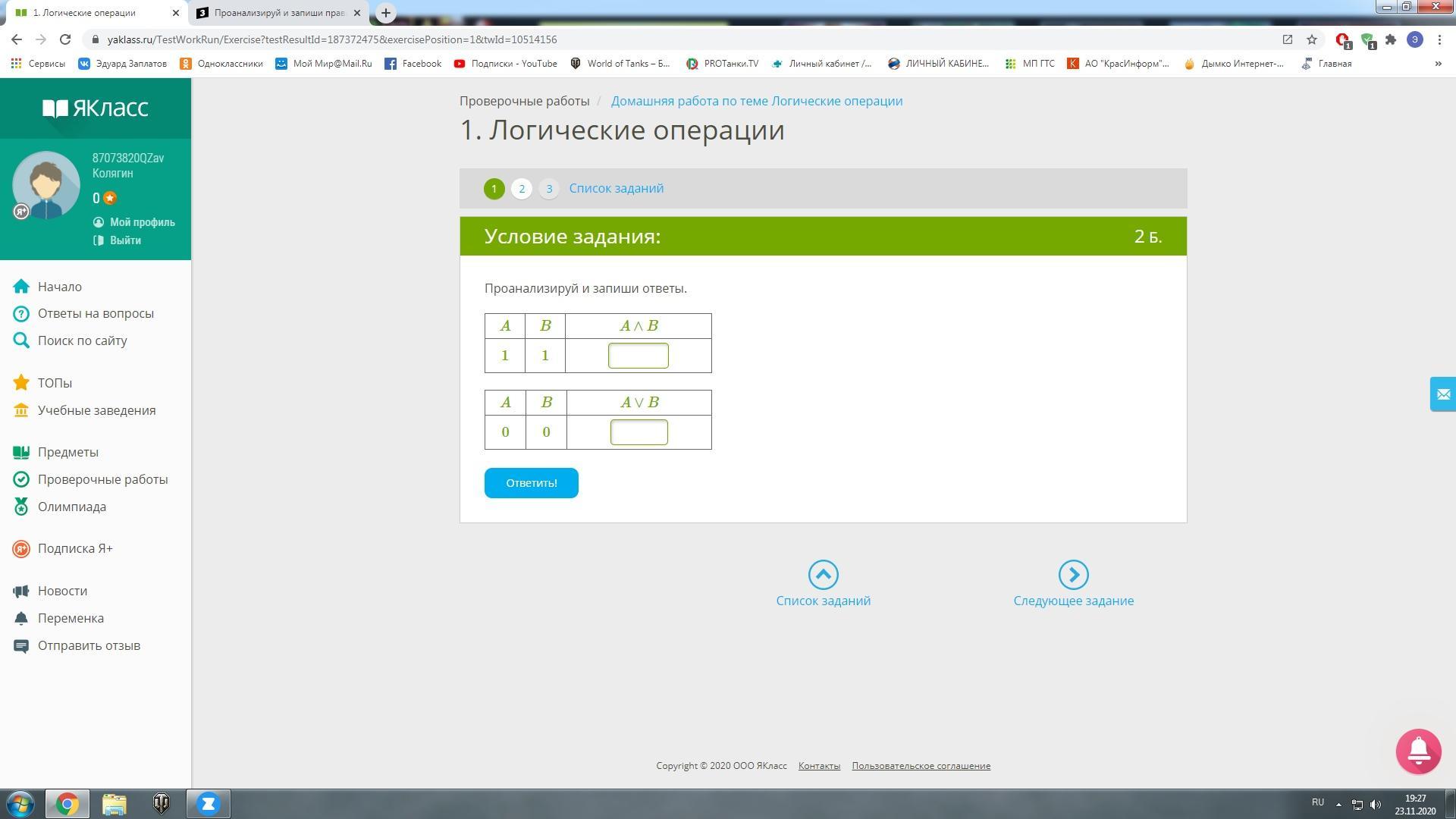Go to task number 2
Screen dimensions: 1456x819
pyautogui.click(x=522, y=189)
